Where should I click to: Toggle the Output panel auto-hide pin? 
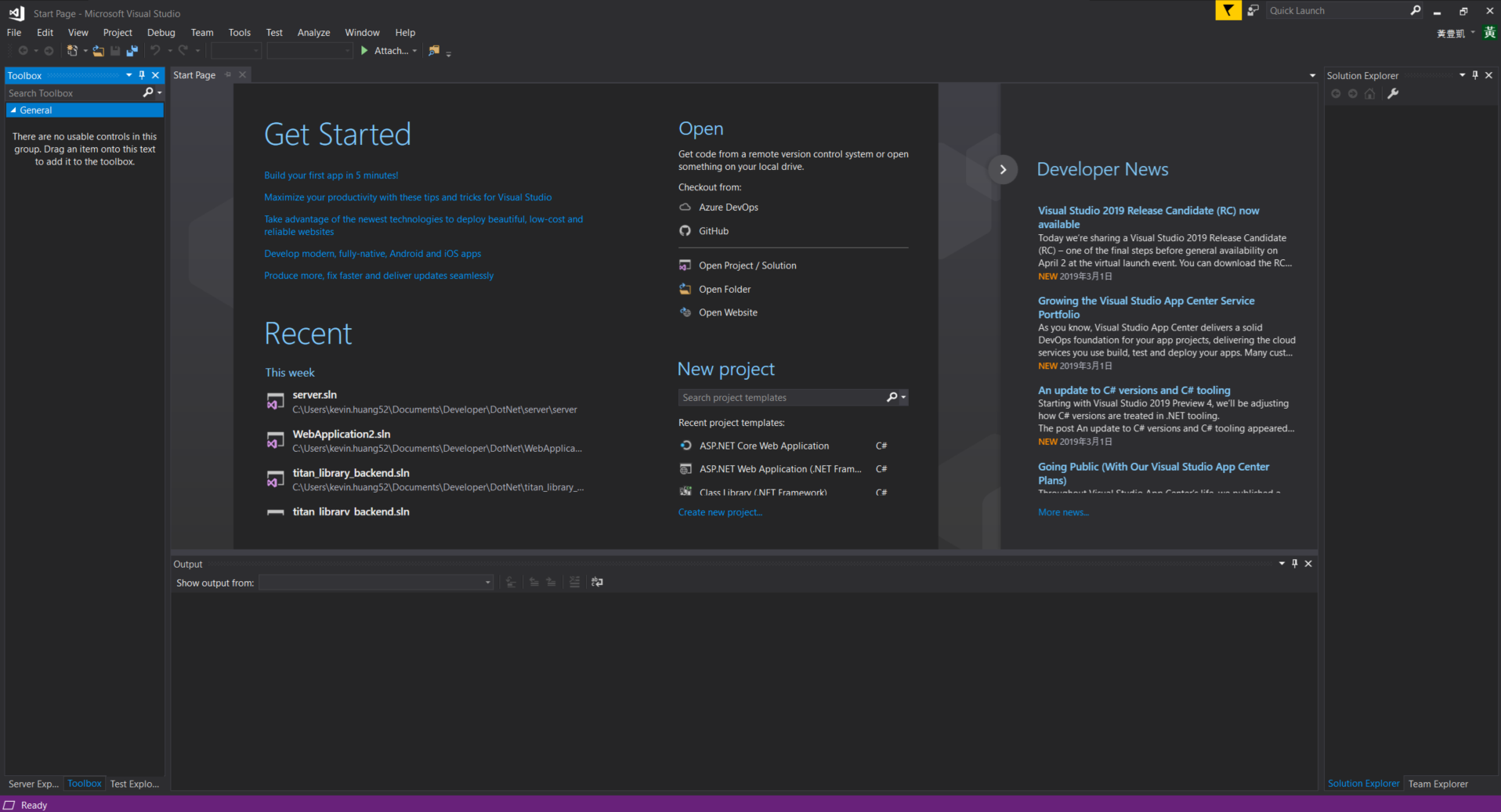(1294, 564)
